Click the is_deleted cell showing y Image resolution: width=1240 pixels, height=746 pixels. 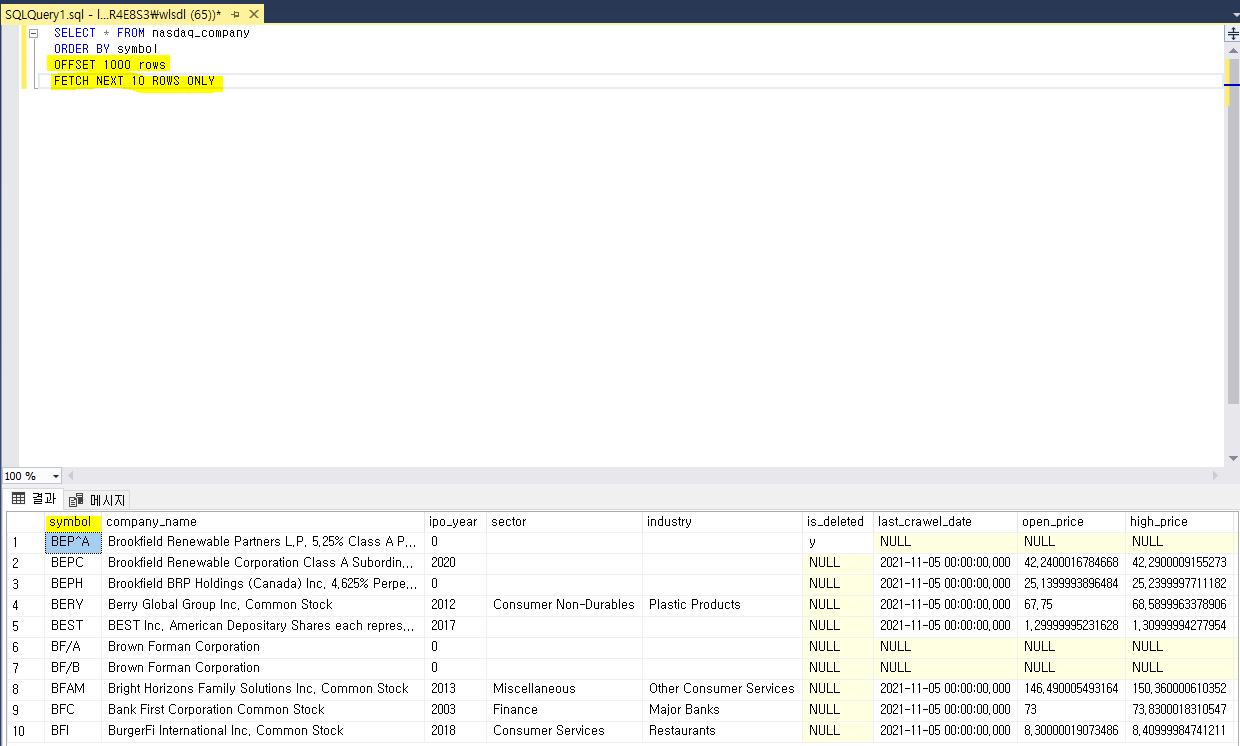[x=838, y=542]
